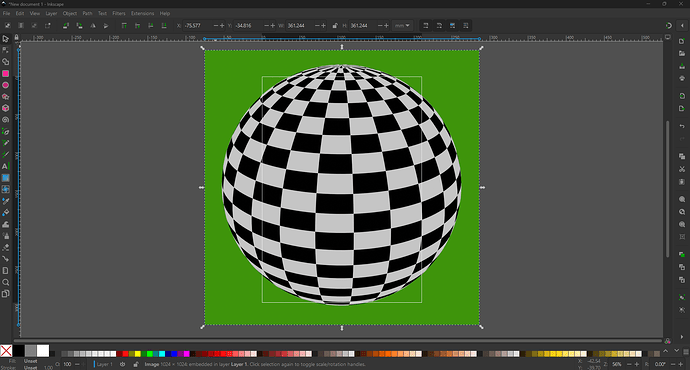The image size is (690, 370).
Task: Toggle Layer 1 visibility eye
Action: 122,364
